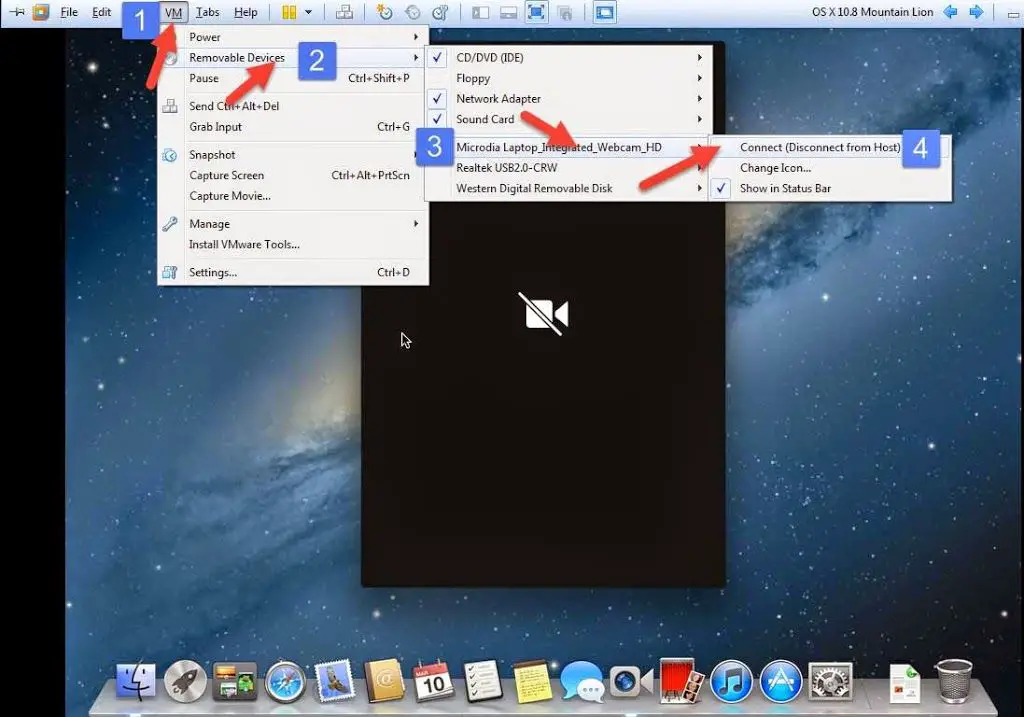Open Launchpad rocket icon in the Dock

click(185, 681)
